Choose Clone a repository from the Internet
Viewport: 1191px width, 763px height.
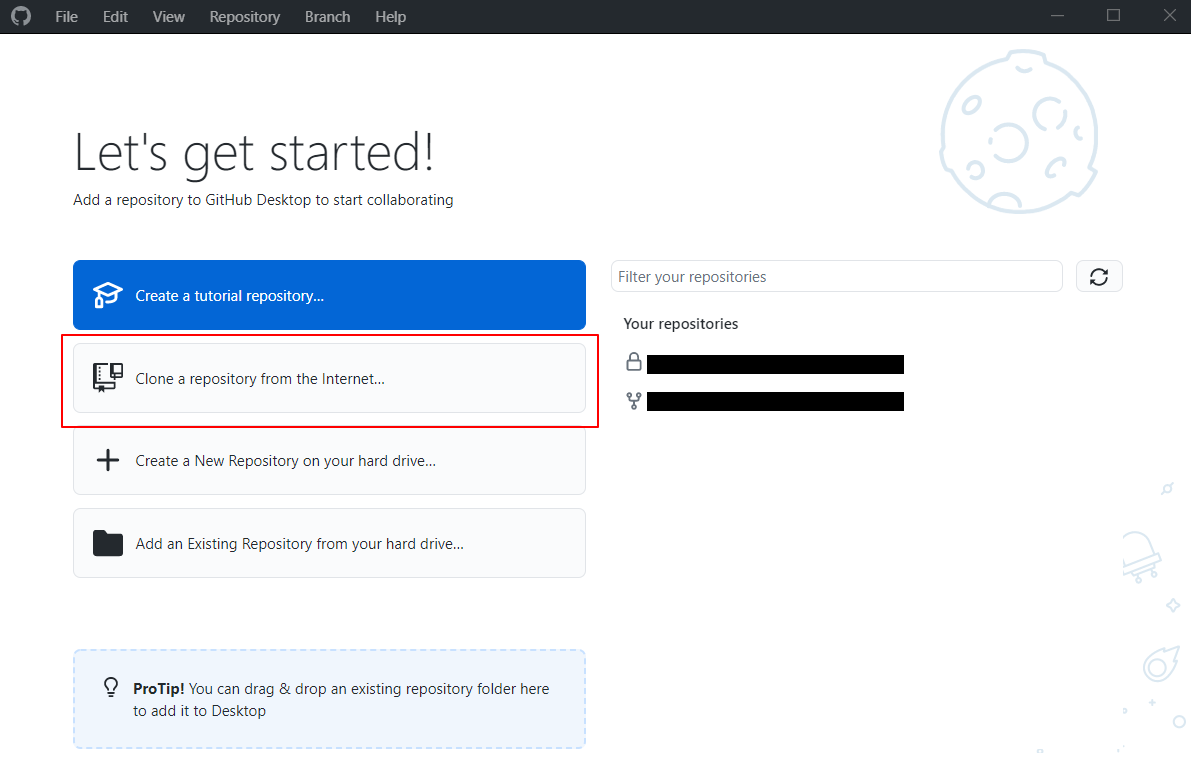[x=329, y=378]
